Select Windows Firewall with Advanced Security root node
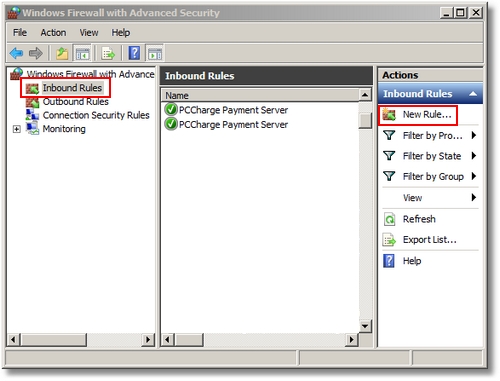Image resolution: width=500 pixels, height=381 pixels. pos(90,74)
